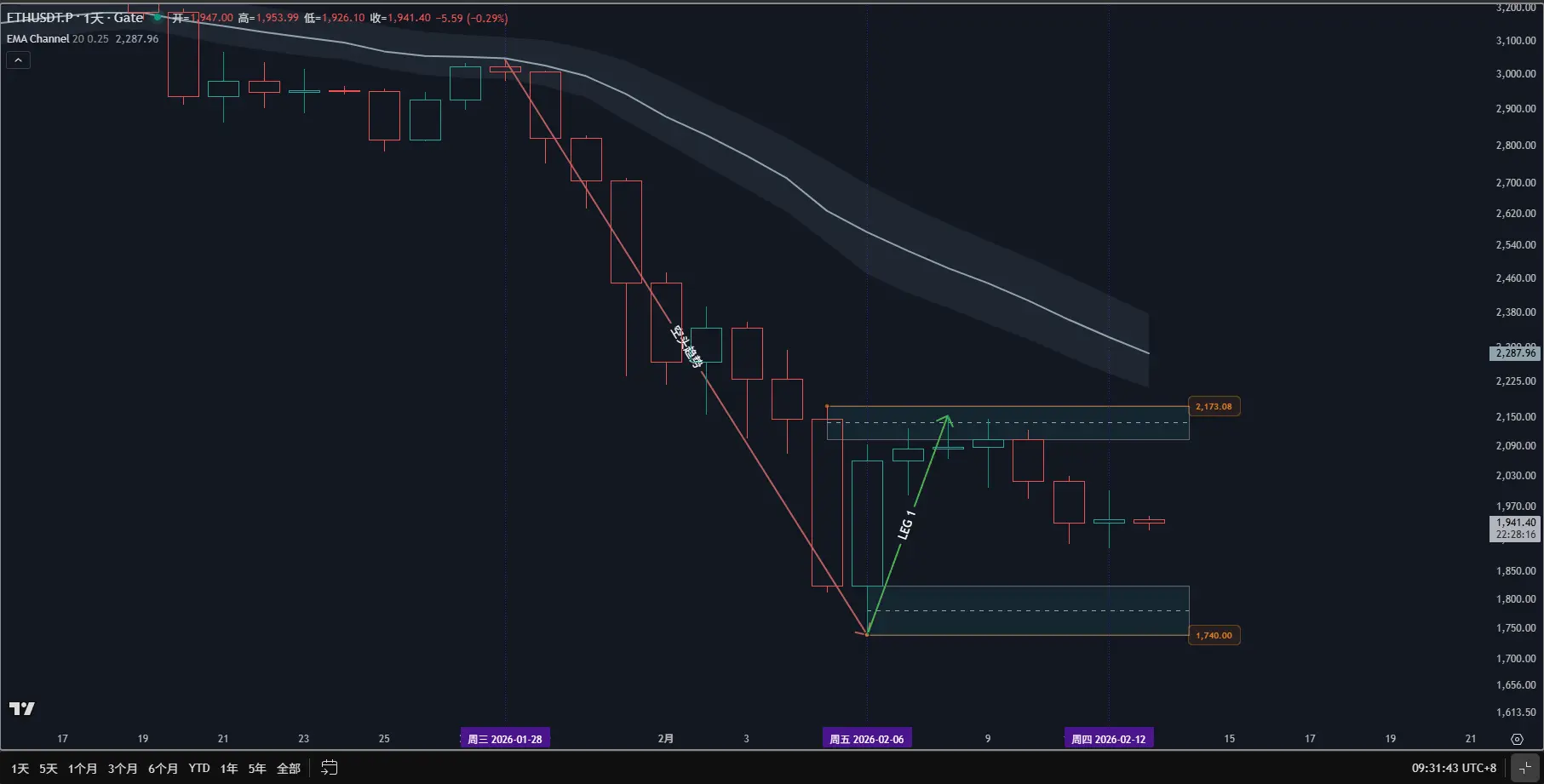
Task: Click the 2,540.00 price axis label
Action: pos(1516,245)
